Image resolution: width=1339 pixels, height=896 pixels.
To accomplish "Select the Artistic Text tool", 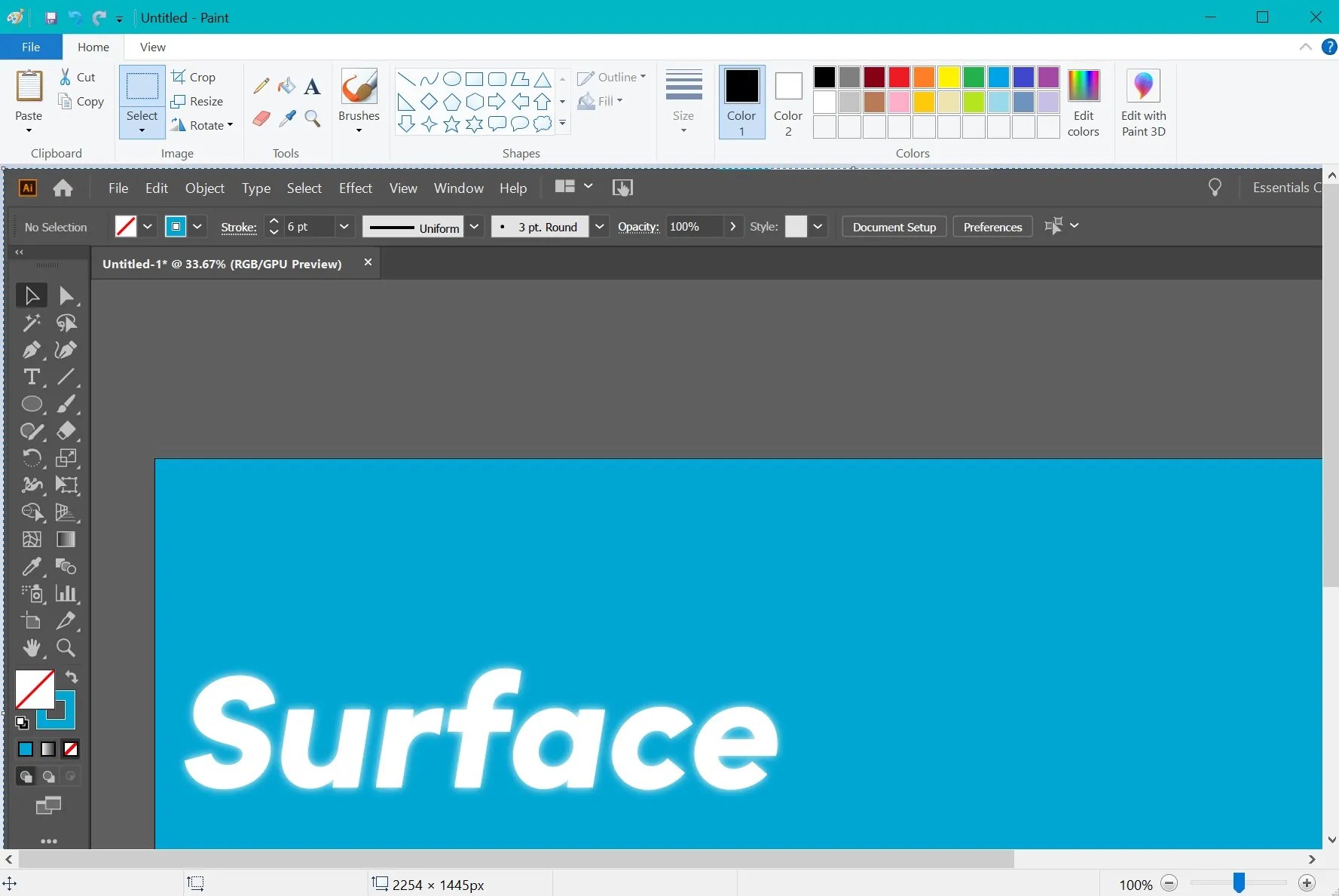I will click(x=32, y=378).
